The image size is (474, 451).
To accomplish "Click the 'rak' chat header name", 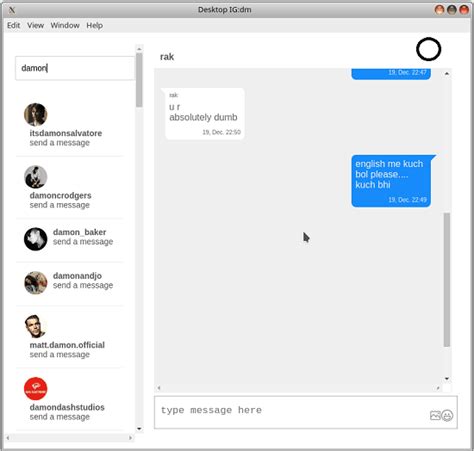I will 167,57.
